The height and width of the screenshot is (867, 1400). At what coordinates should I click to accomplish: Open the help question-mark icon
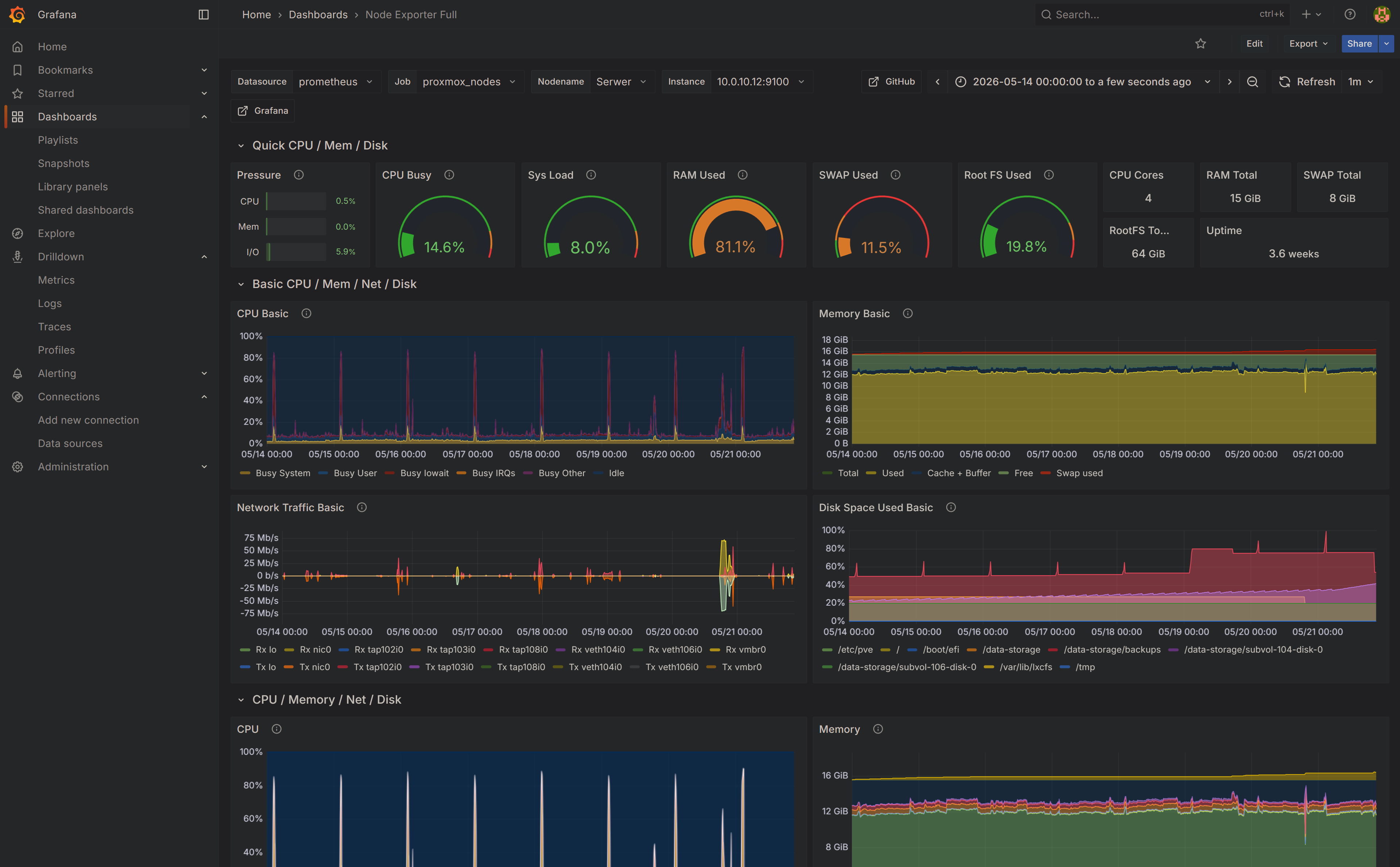tap(1350, 14)
